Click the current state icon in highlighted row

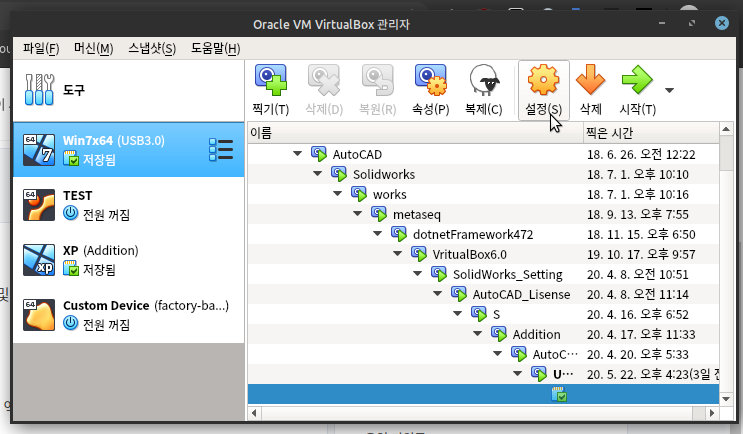click(559, 394)
